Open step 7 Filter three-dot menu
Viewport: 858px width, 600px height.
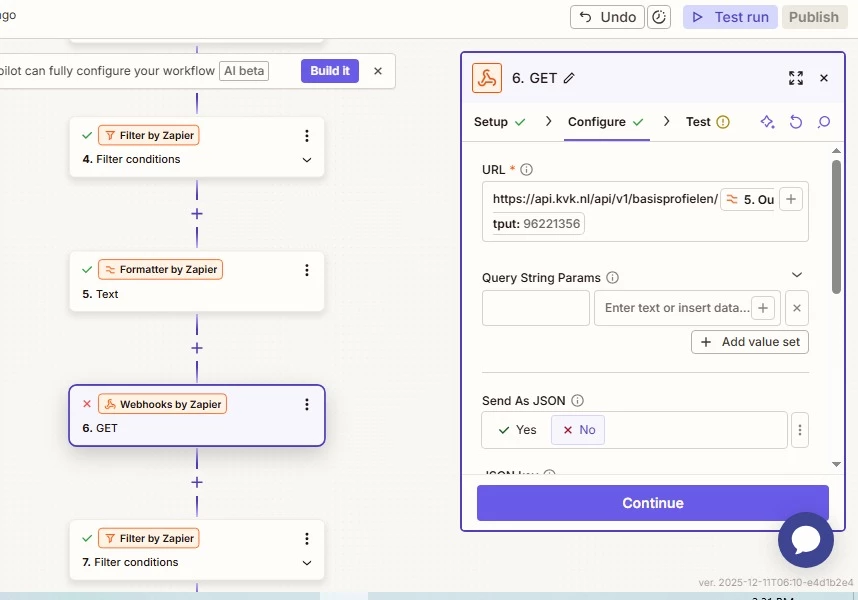pyautogui.click(x=307, y=539)
